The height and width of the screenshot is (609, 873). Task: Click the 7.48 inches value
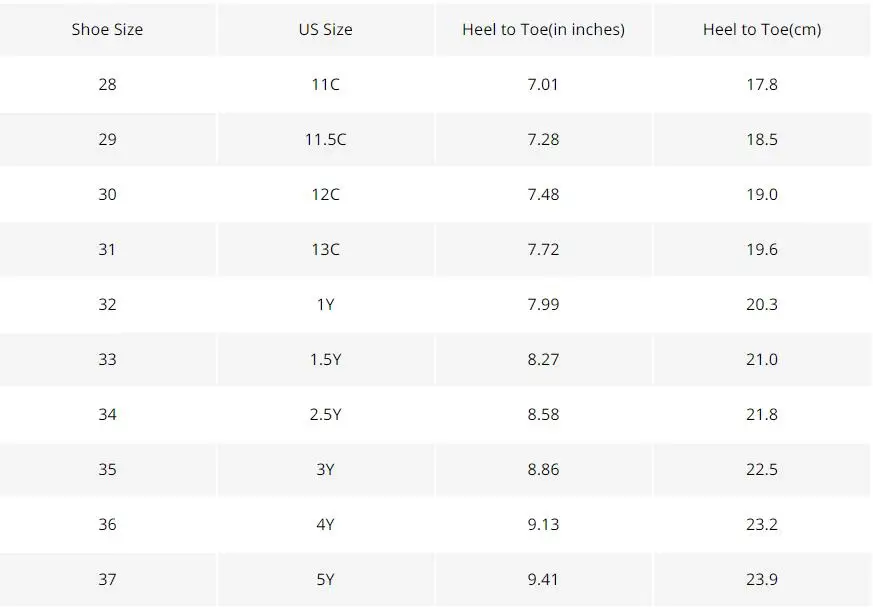[543, 194]
